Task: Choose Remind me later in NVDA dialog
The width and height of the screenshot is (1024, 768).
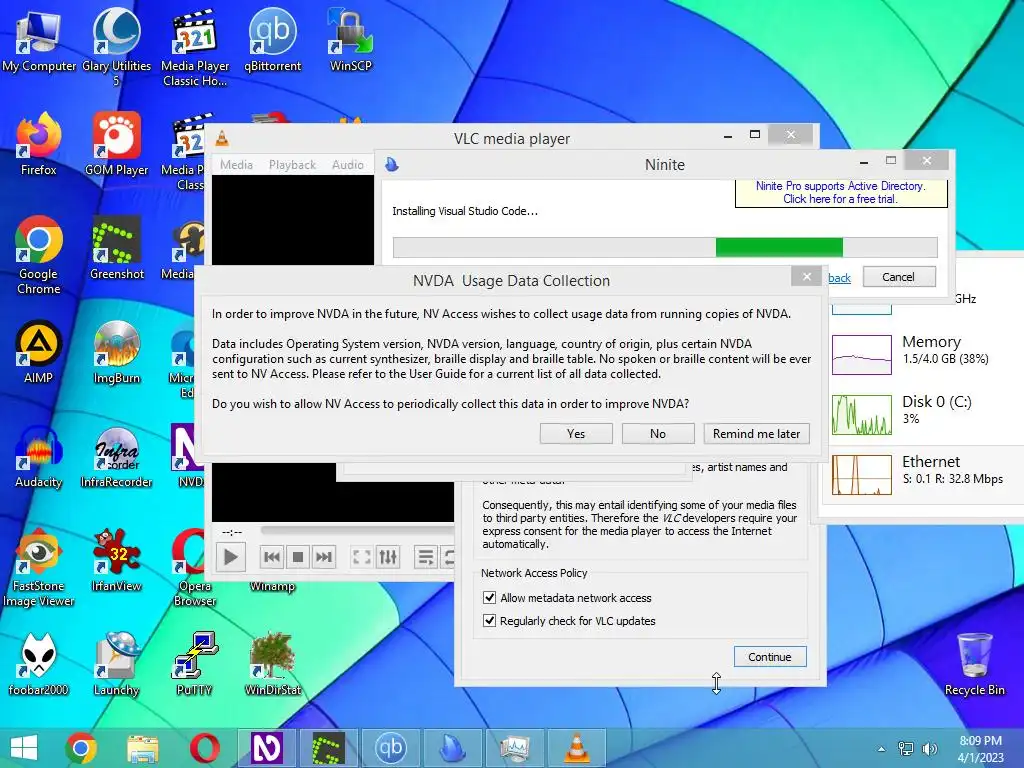Action: click(x=756, y=434)
